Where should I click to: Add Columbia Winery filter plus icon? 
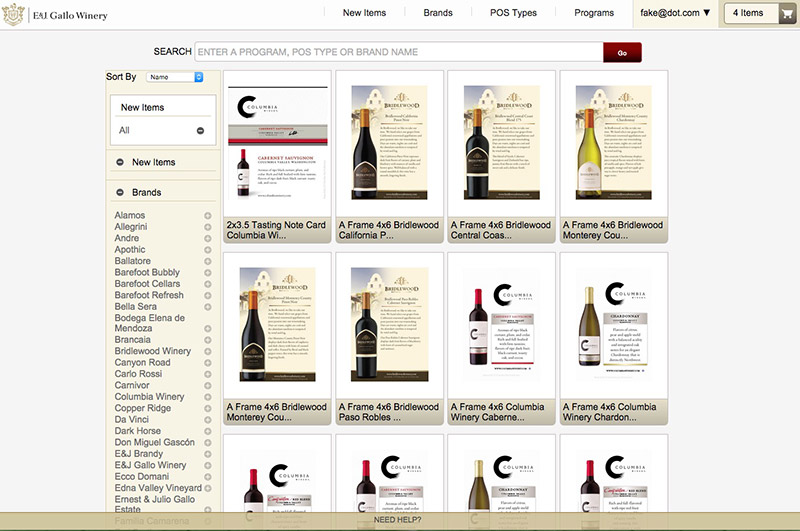(208, 397)
